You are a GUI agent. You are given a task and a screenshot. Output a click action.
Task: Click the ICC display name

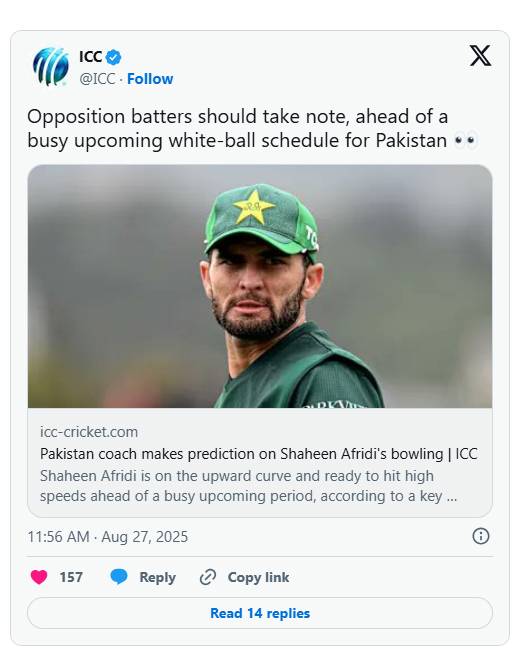coord(91,57)
